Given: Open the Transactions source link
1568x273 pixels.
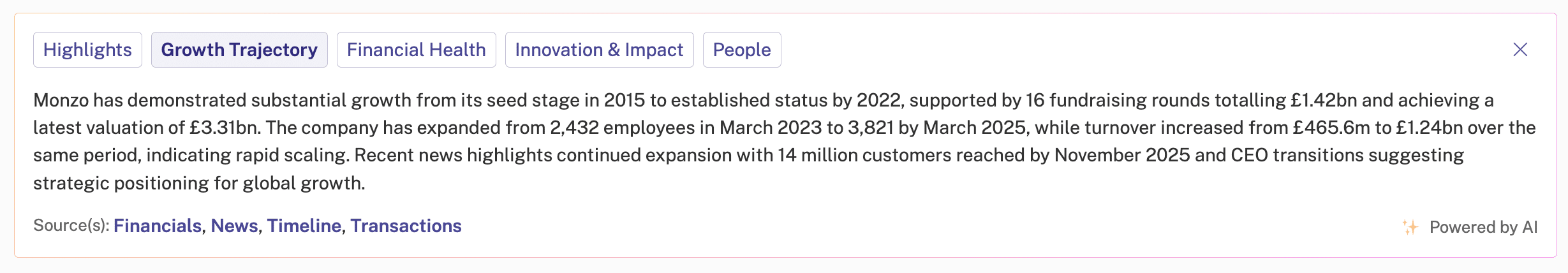Looking at the screenshot, I should [x=406, y=226].
